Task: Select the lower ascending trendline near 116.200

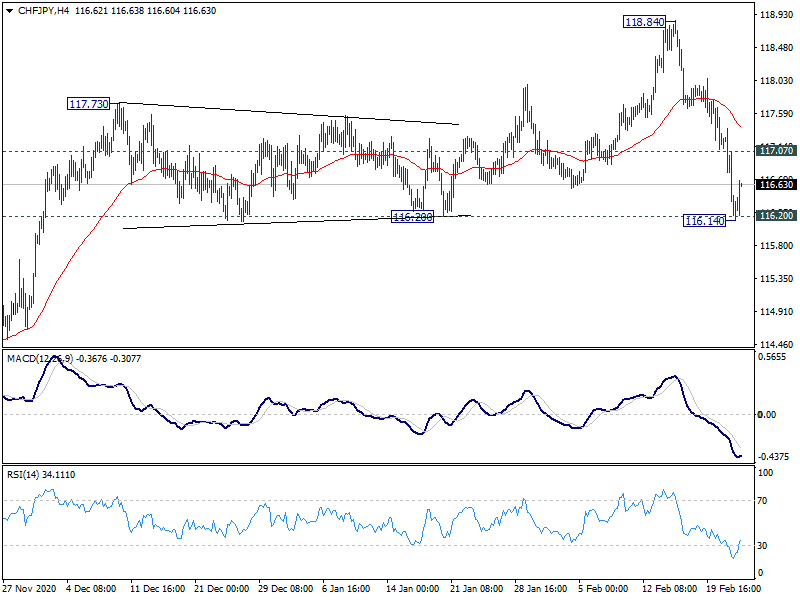Action: 297,222
